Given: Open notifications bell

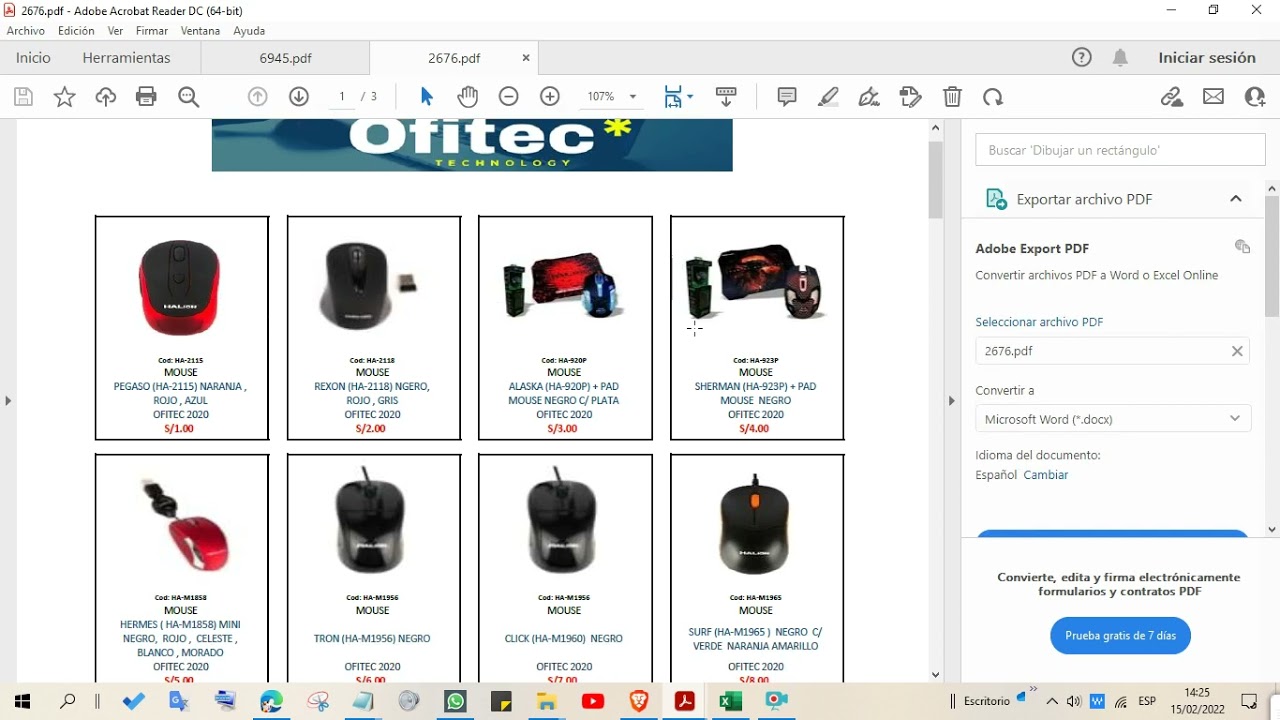Looking at the screenshot, I should click(x=1121, y=58).
